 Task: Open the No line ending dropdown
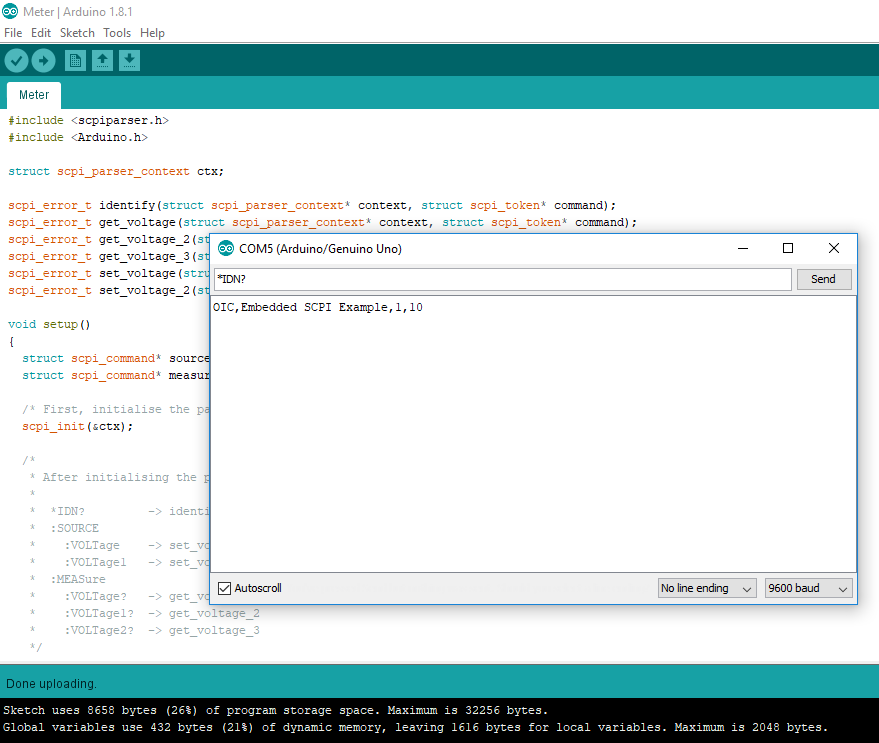click(707, 588)
